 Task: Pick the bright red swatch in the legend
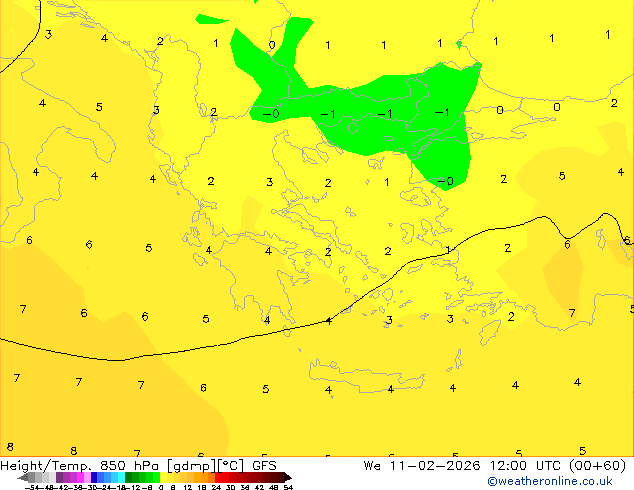tap(218, 477)
